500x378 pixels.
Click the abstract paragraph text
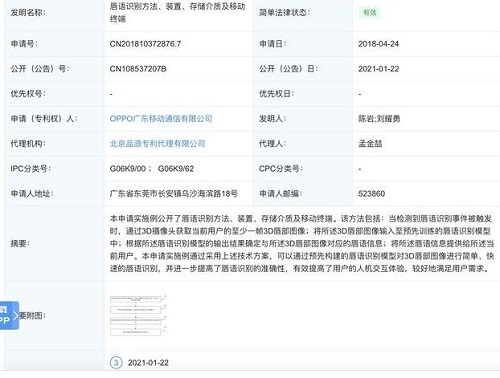302,243
